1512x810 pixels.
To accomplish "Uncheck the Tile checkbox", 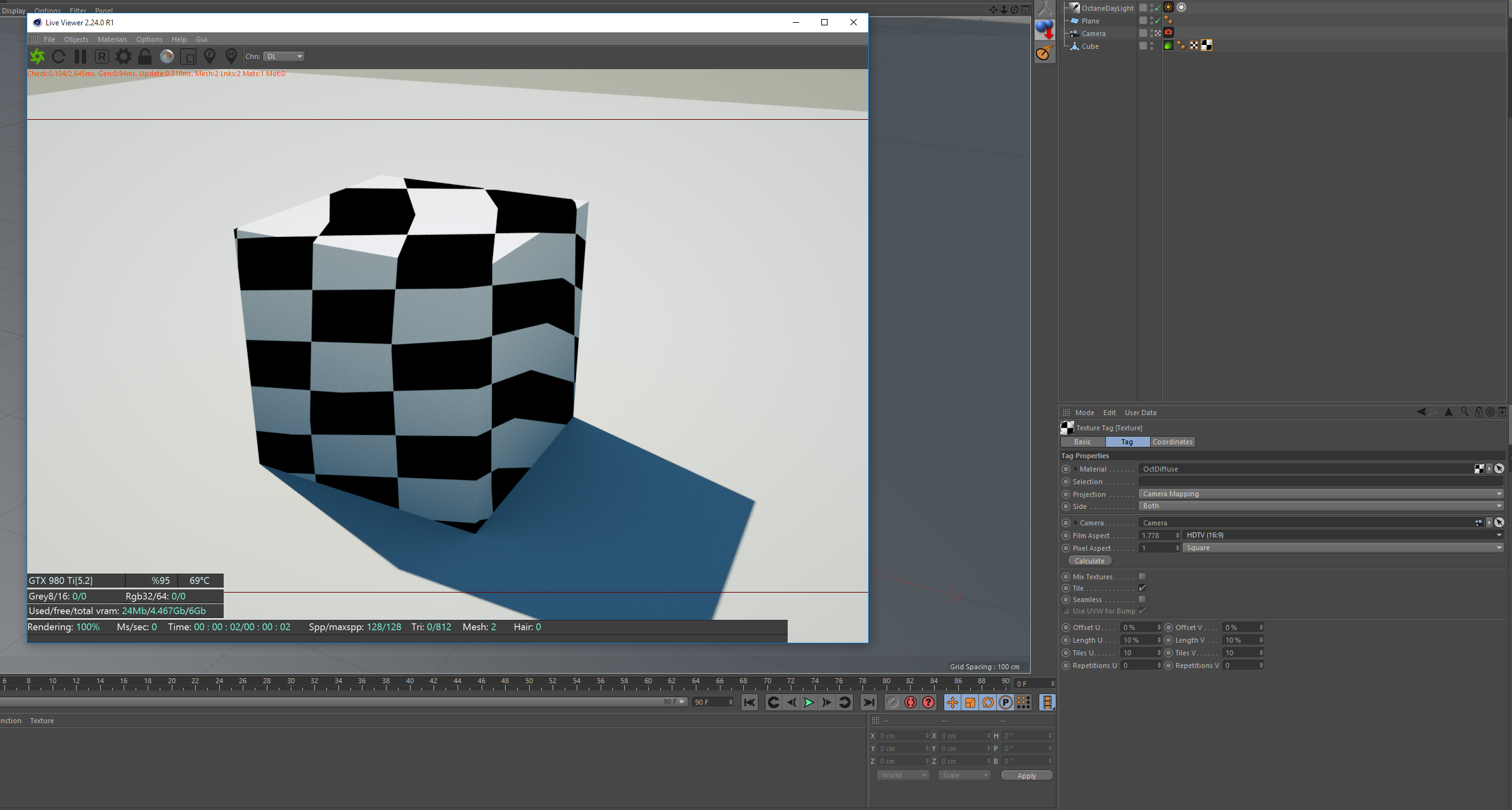I will [1142, 588].
